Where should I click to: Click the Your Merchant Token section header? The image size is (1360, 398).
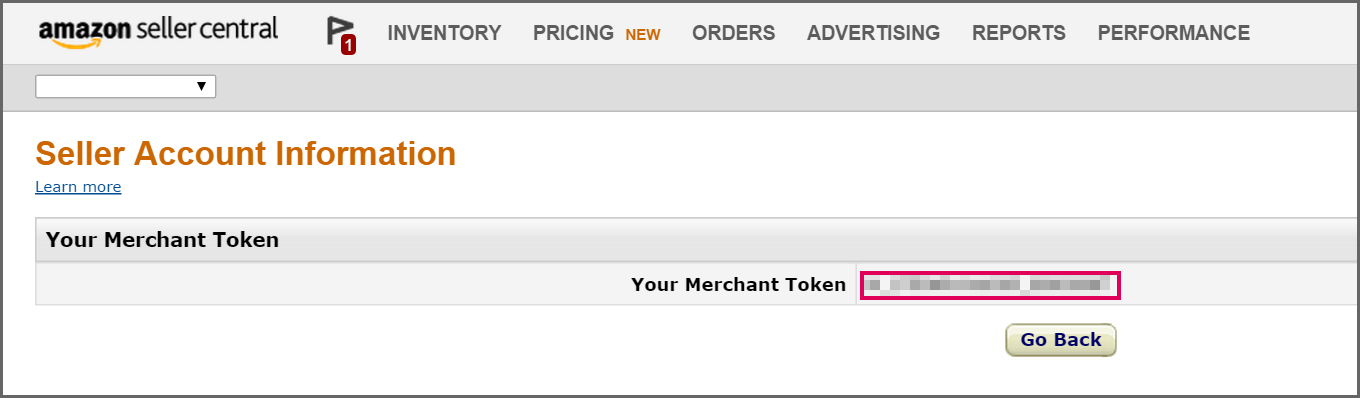(162, 240)
